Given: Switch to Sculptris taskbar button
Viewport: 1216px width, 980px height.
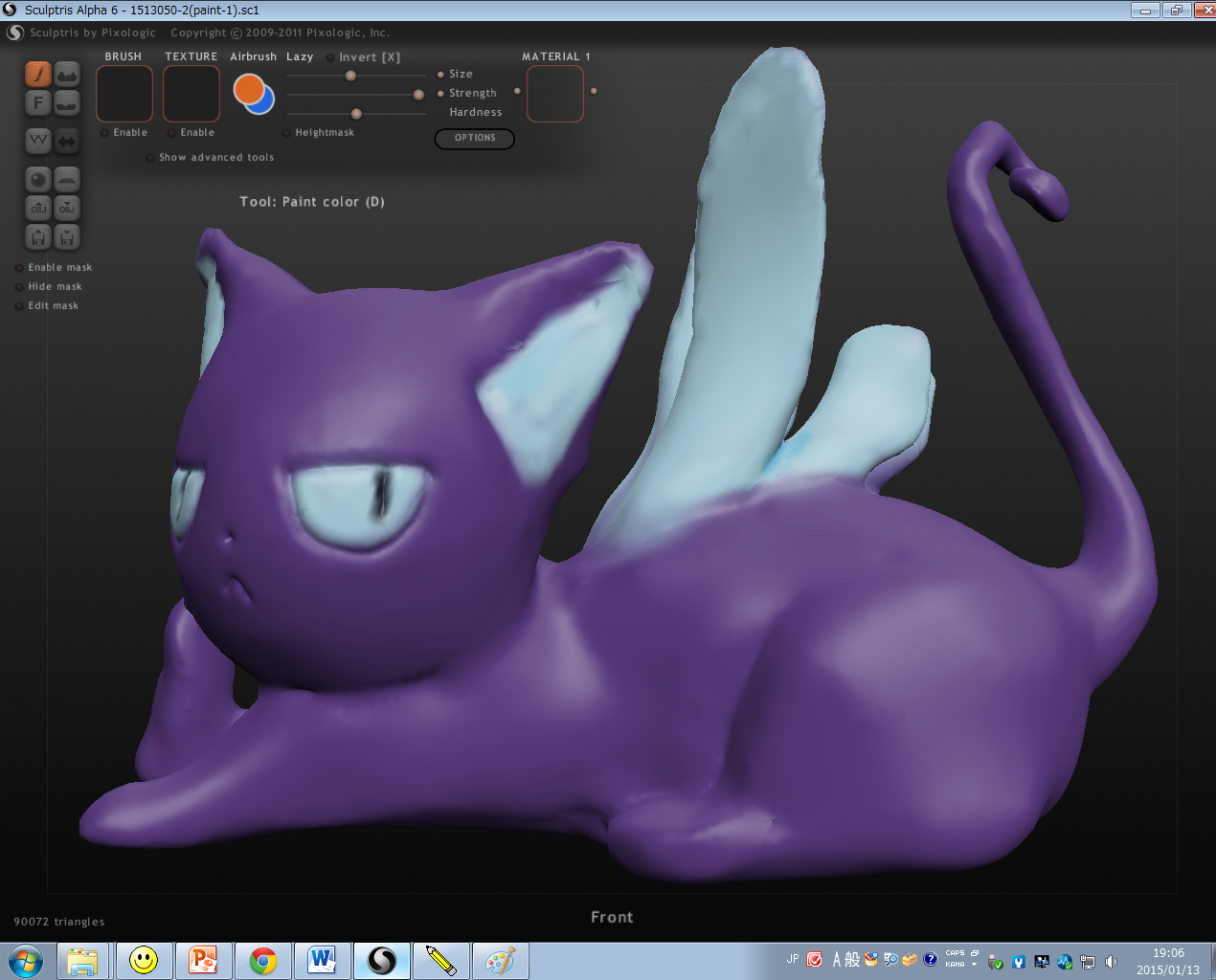Looking at the screenshot, I should tap(382, 961).
